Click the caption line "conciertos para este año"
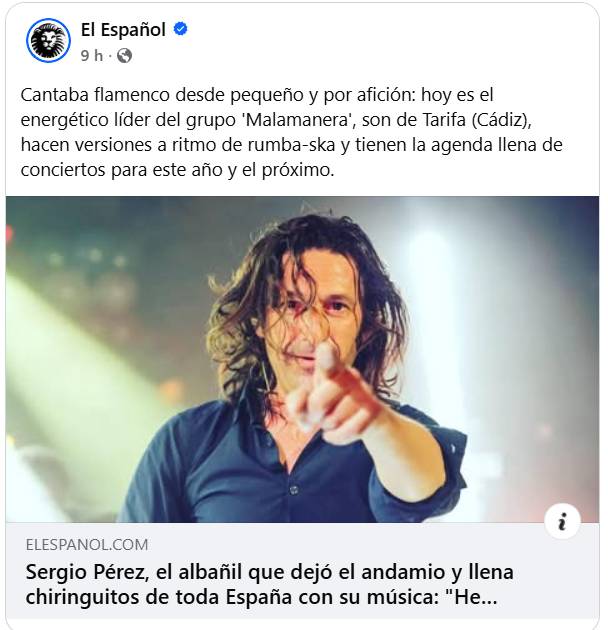Image resolution: width=608 pixels, height=630 pixels. 177,170
